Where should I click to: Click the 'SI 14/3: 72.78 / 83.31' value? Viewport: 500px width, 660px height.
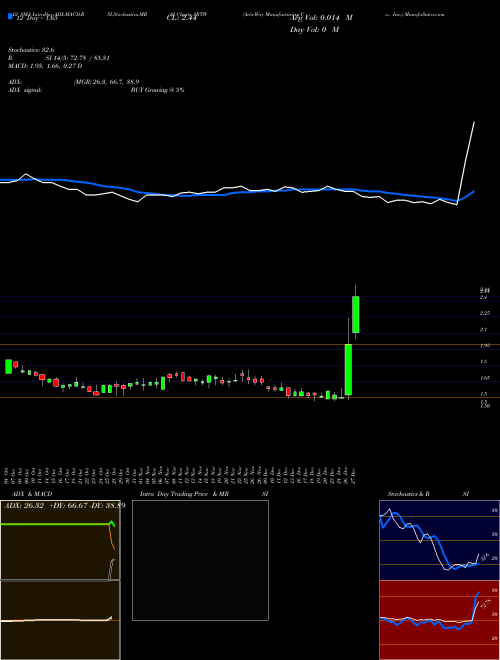click(78, 58)
